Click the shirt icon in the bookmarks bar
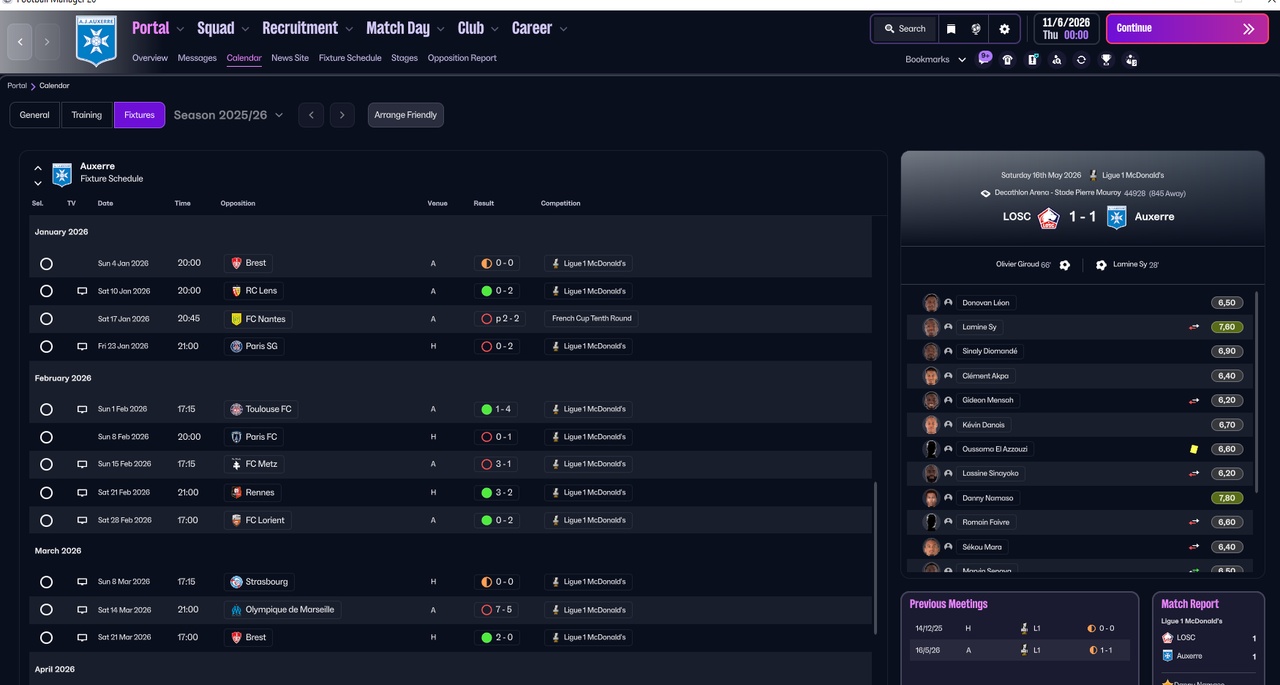This screenshot has height=685, width=1280. [1007, 59]
